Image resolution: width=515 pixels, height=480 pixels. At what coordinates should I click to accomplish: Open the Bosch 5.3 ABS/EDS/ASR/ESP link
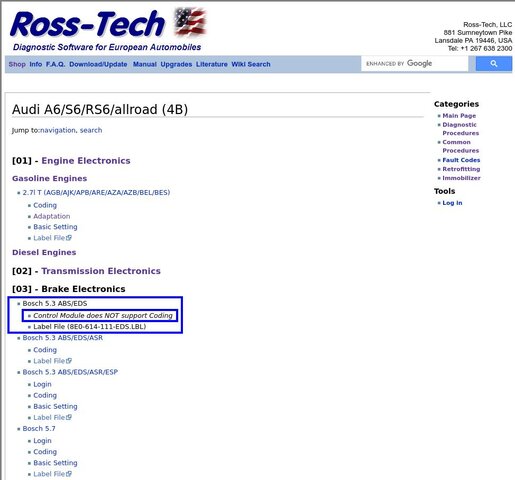70,372
